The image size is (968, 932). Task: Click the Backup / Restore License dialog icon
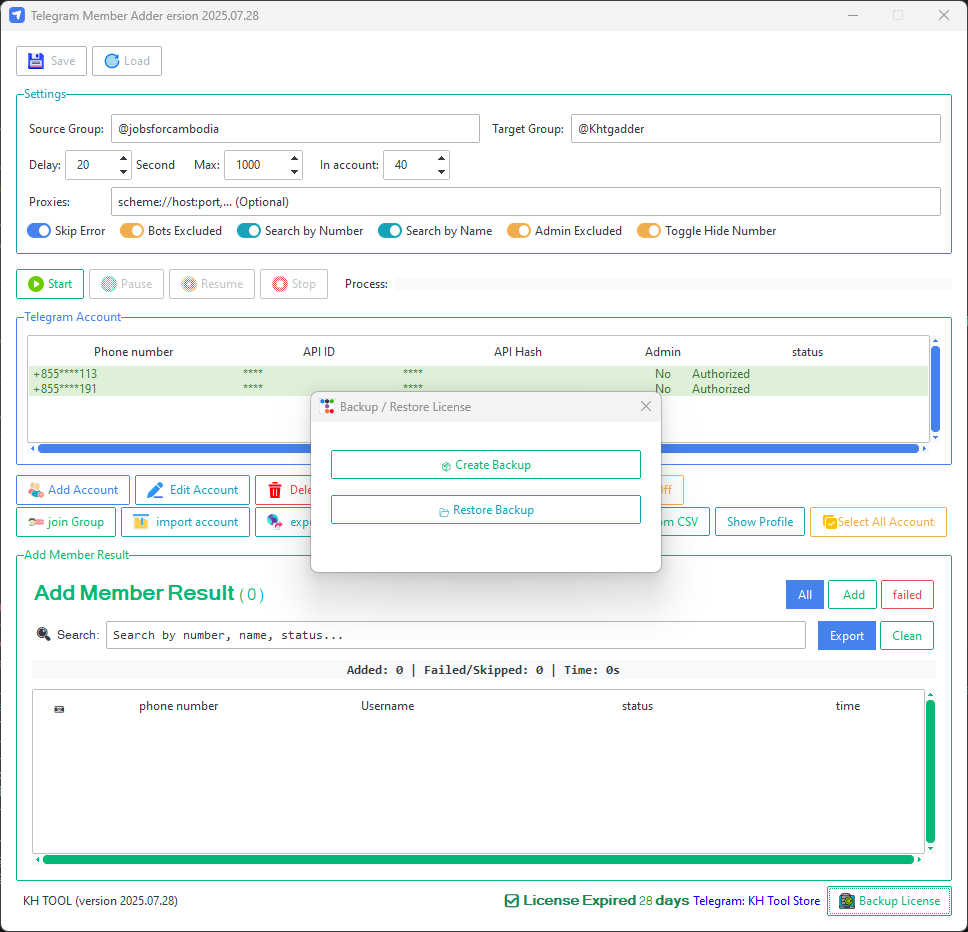[x=327, y=407]
